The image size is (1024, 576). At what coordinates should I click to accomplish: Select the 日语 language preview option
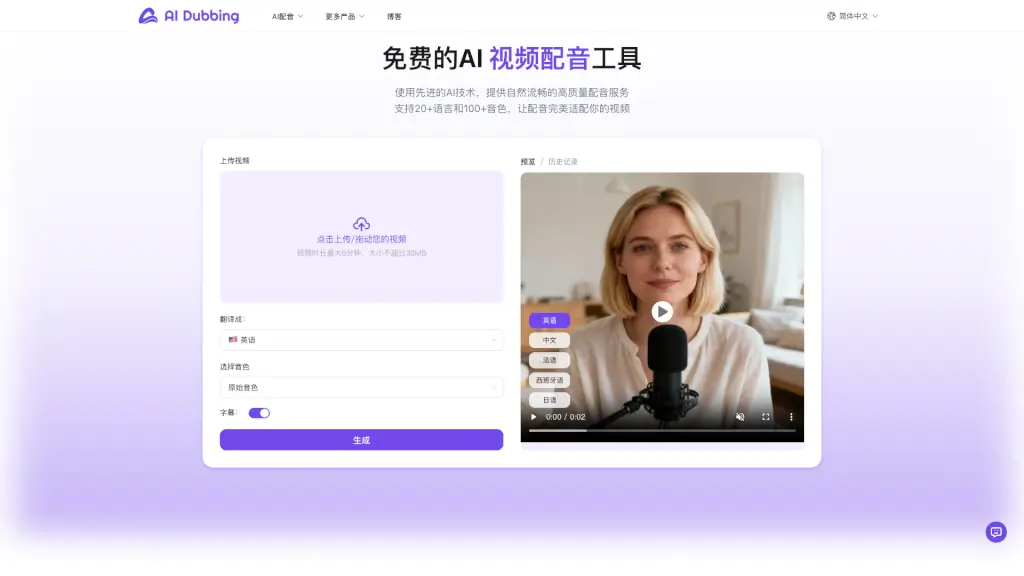pos(549,400)
